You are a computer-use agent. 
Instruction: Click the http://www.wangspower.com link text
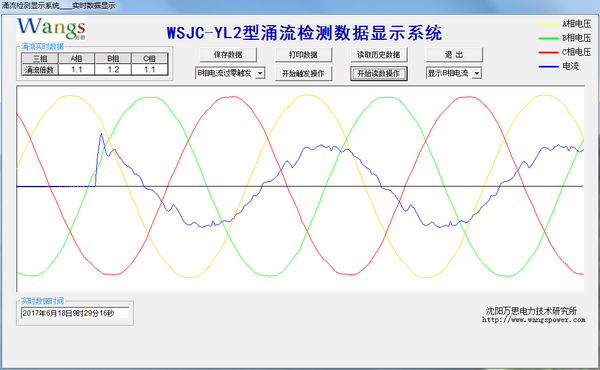534,320
